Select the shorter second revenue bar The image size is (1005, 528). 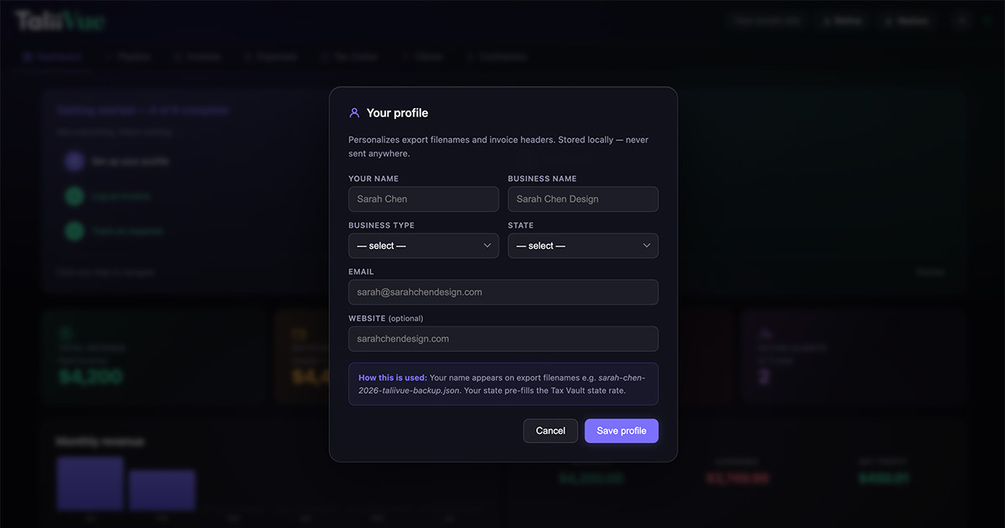point(162,490)
